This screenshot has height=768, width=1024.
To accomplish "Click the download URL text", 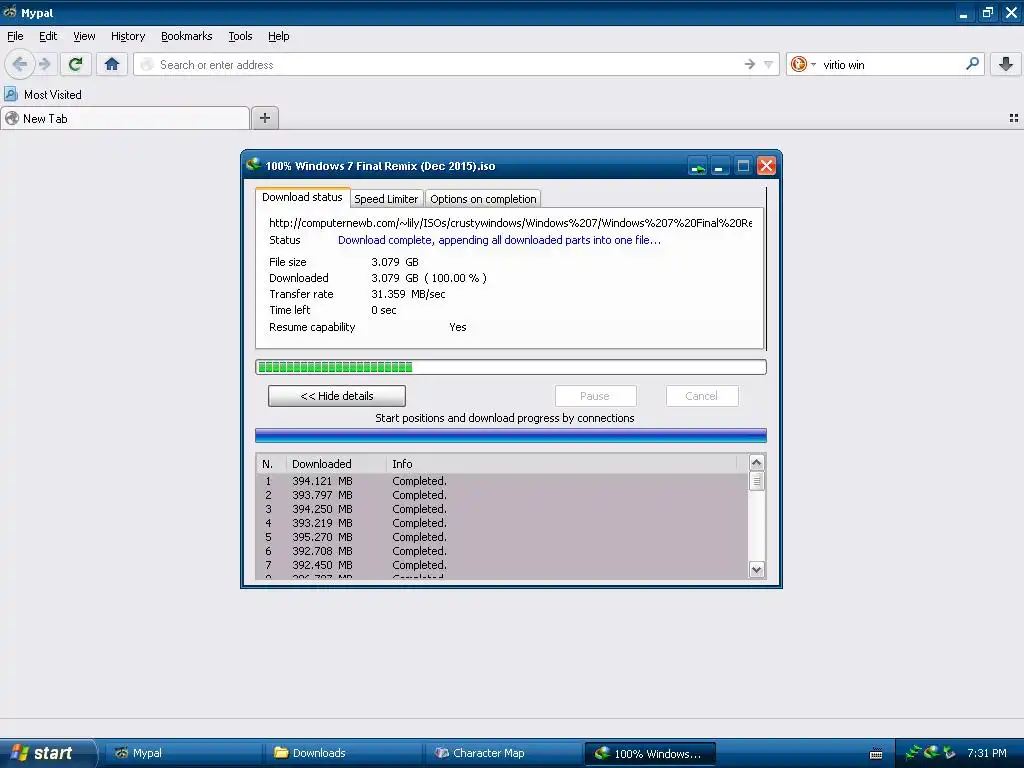I will click(510, 223).
